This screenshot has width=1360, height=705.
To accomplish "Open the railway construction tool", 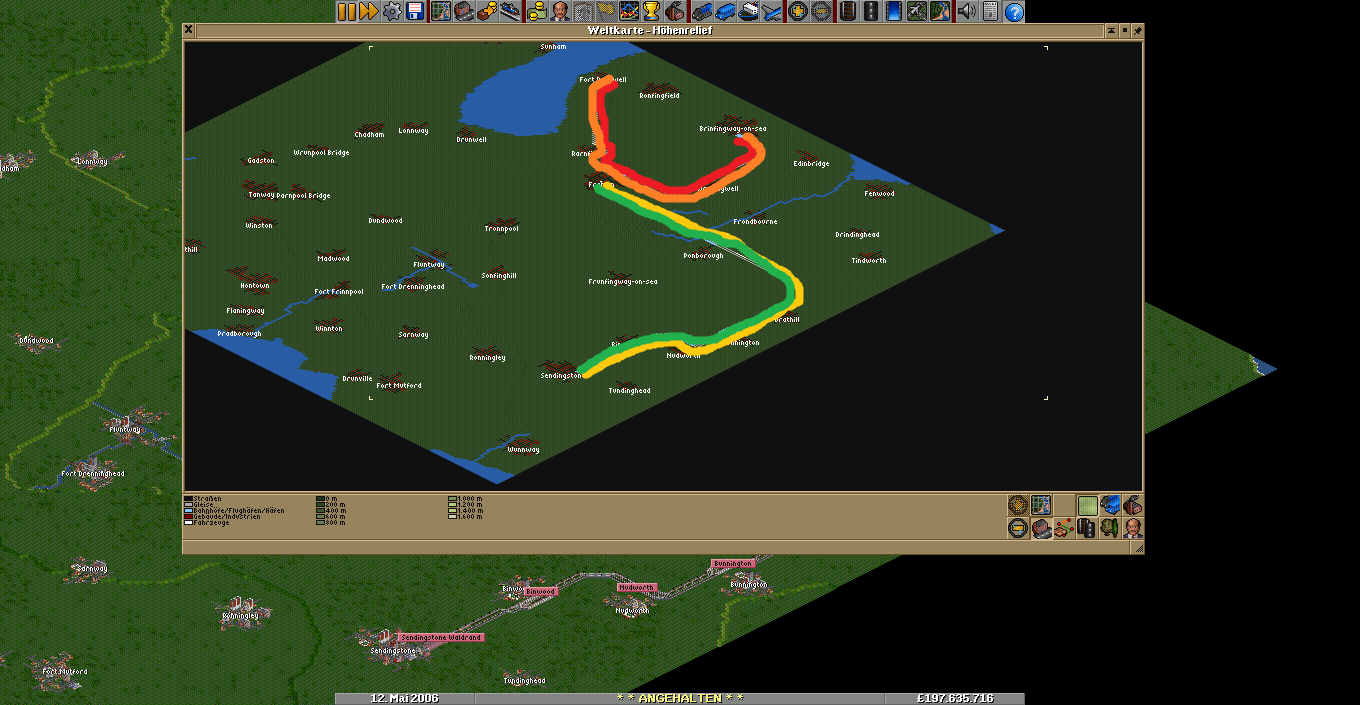I will point(848,11).
